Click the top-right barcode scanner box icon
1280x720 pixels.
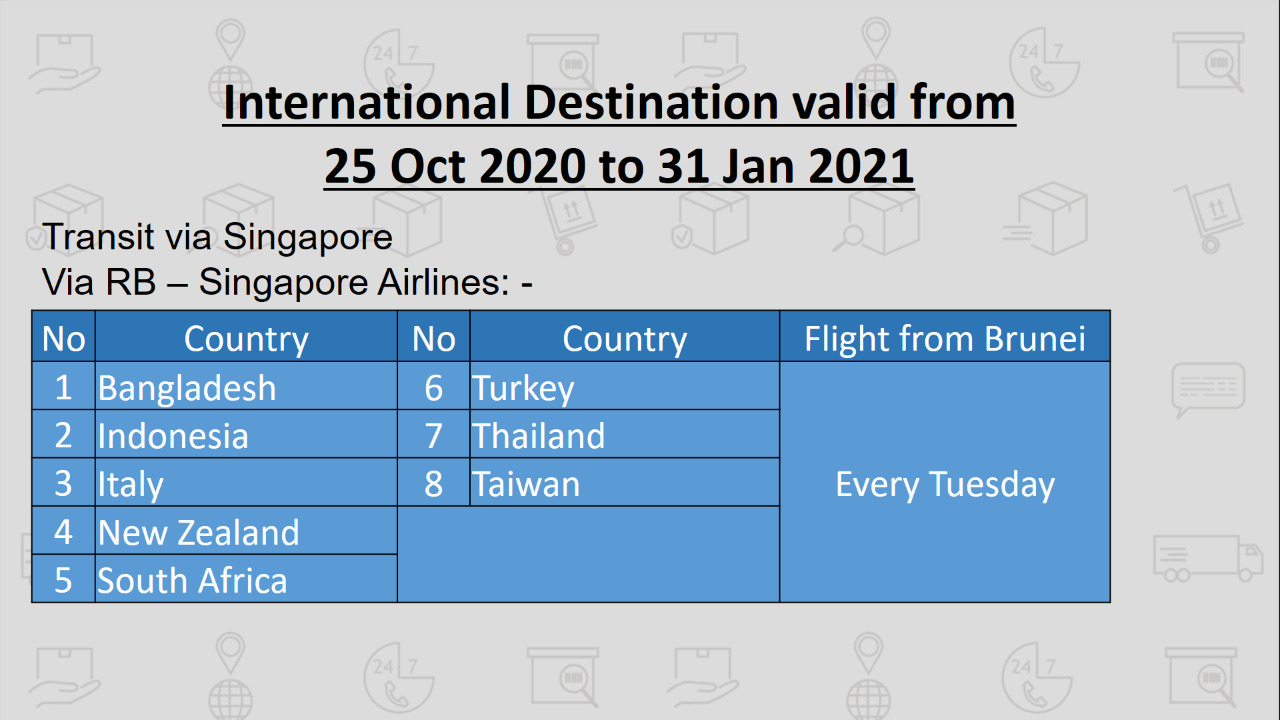[x=1209, y=61]
